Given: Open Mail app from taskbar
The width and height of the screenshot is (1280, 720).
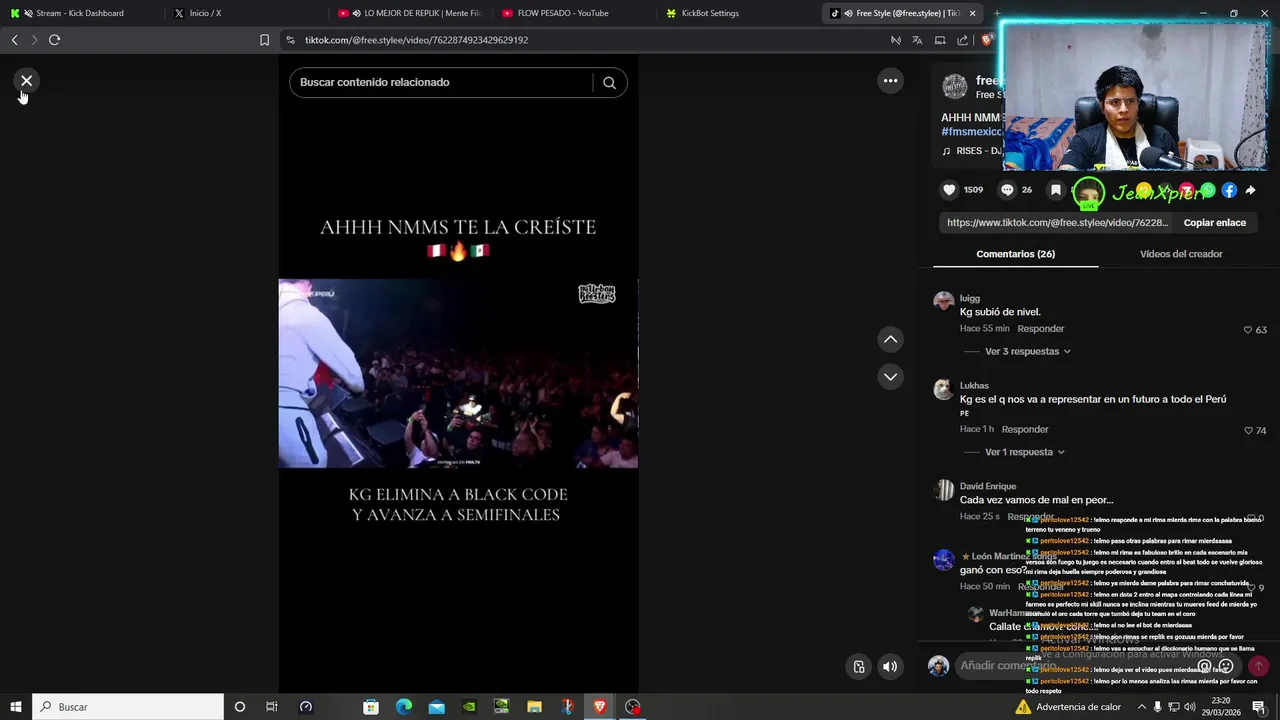Looking at the screenshot, I should click(x=437, y=707).
